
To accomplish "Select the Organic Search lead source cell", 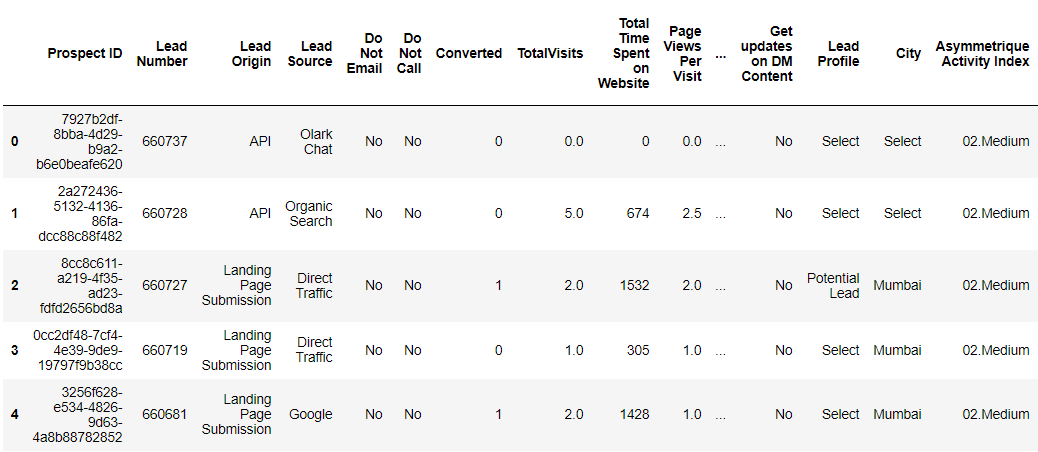I will tap(309, 213).
